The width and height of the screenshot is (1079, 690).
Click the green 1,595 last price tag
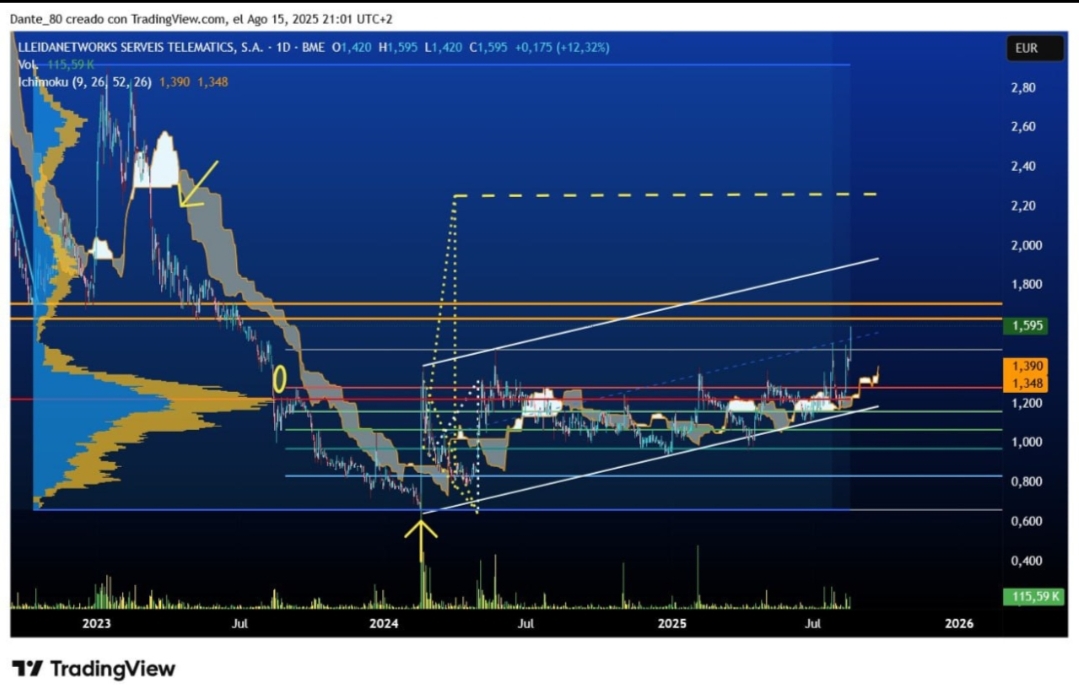1025,325
